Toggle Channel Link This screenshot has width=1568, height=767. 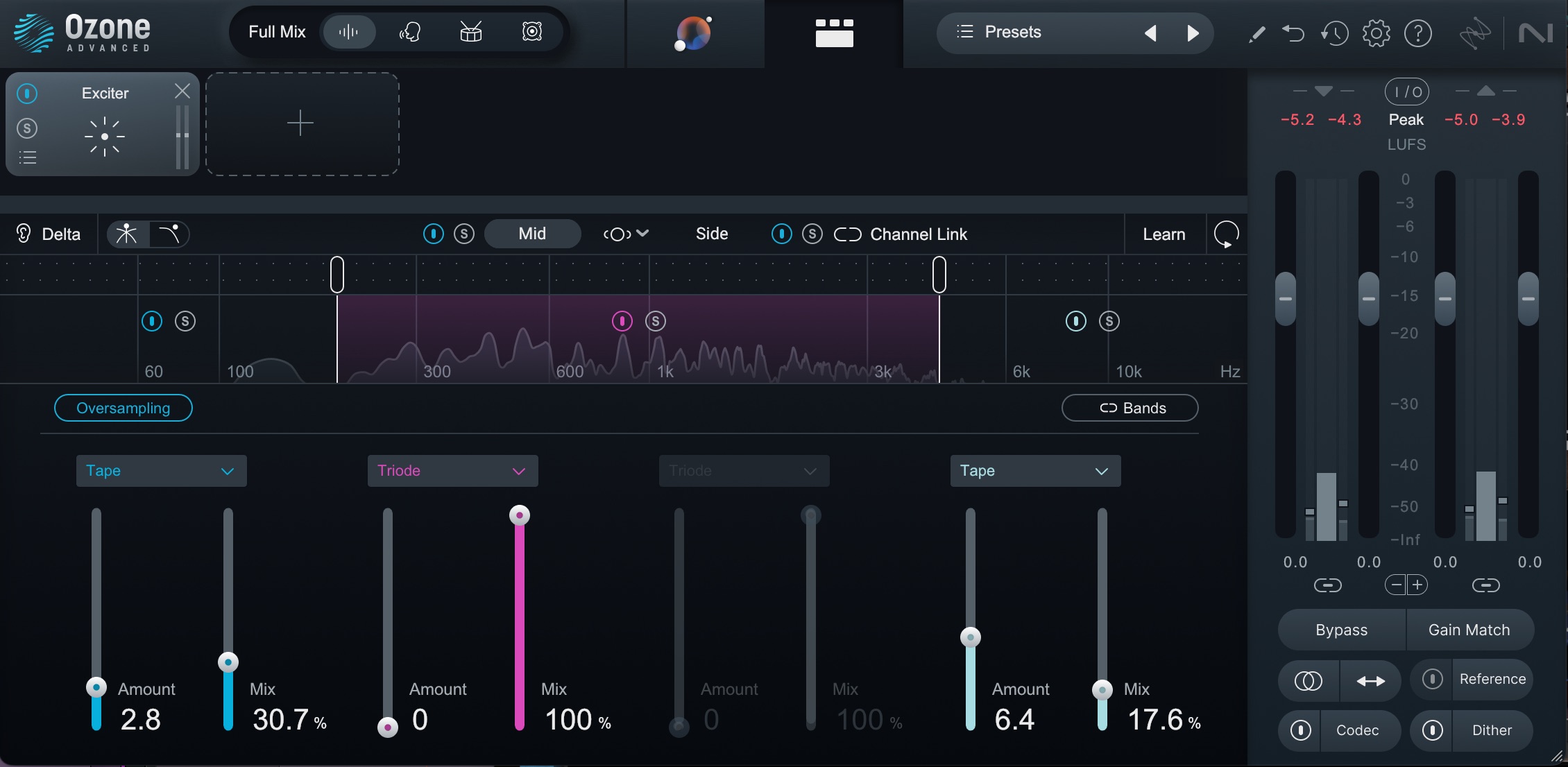[x=901, y=234]
